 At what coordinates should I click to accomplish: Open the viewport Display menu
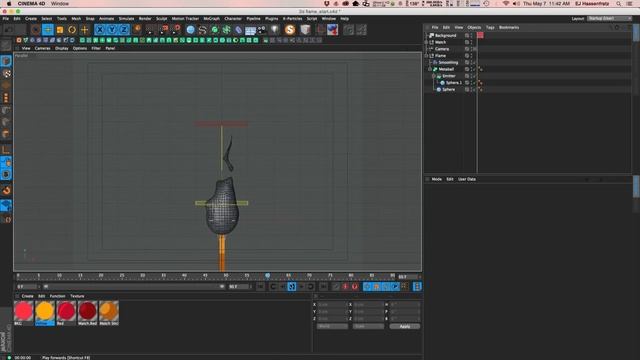[x=62, y=48]
